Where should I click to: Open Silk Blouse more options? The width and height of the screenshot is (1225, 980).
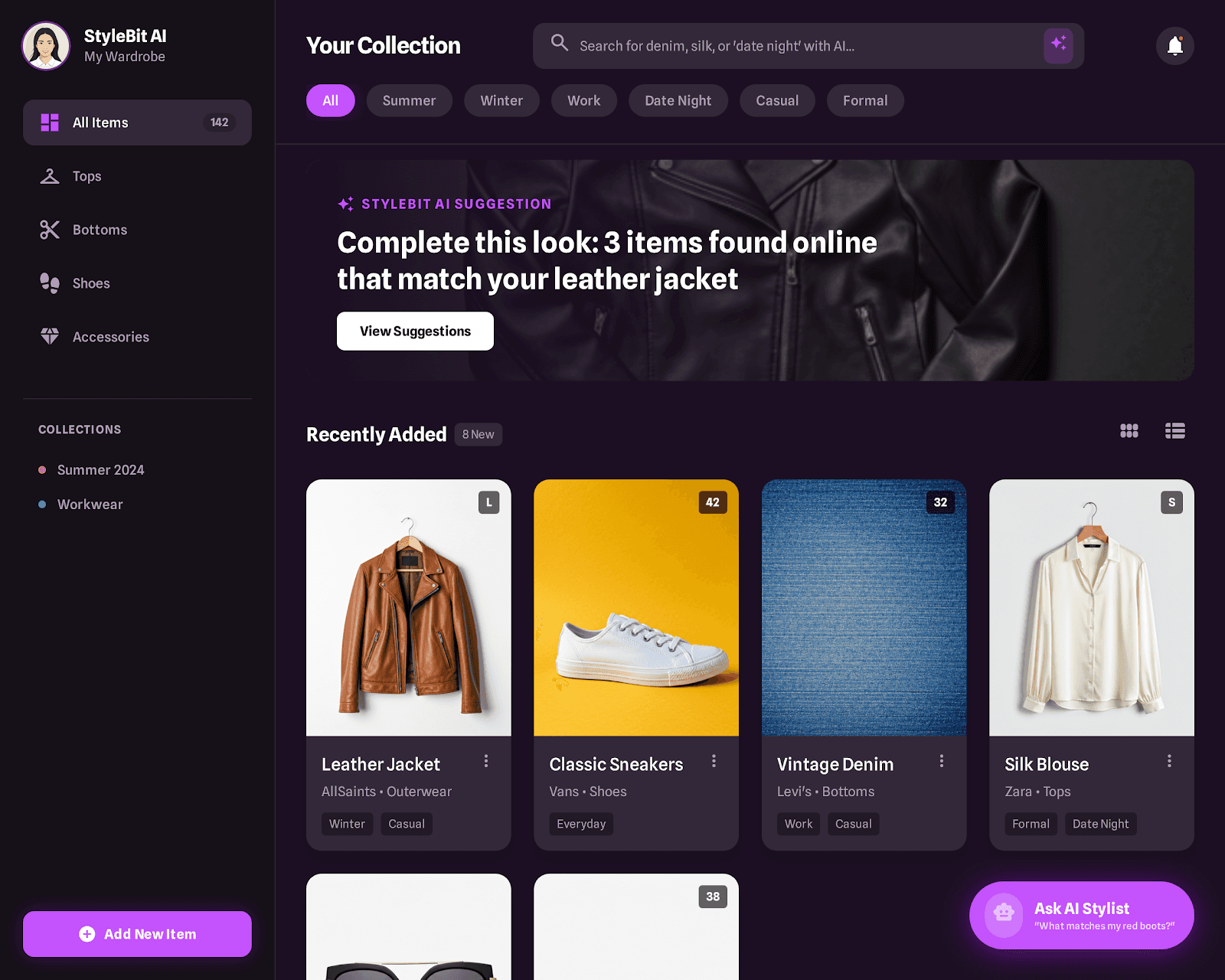(1169, 761)
